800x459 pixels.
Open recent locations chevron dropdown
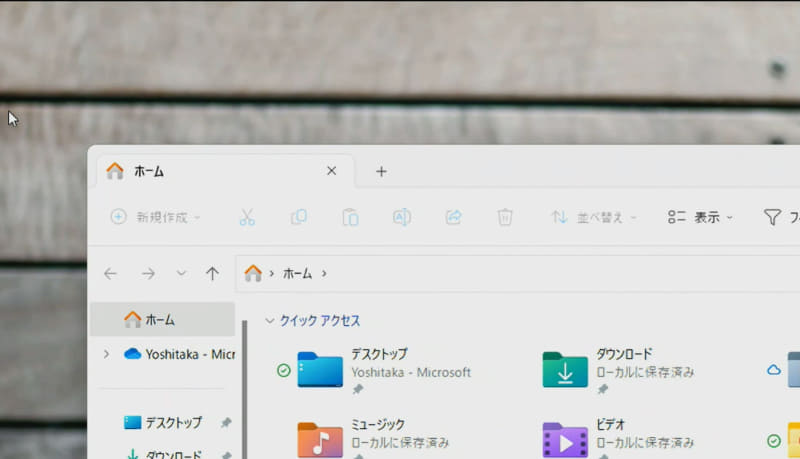[181, 273]
